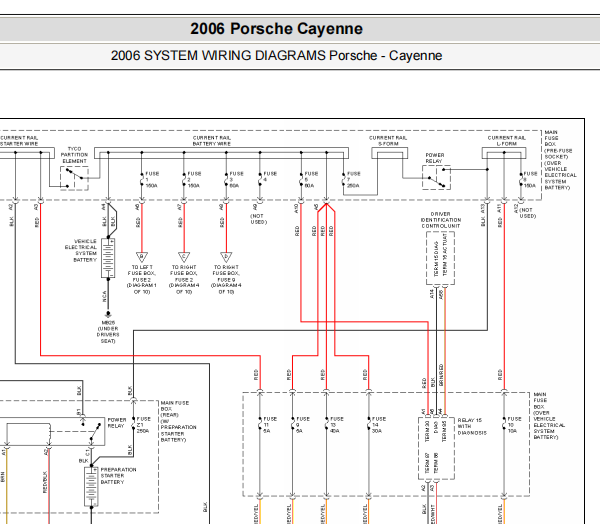Viewport: 600px width, 524px height.
Task: Click the Fuse 5 60A fuse symbol
Action: click(301, 180)
